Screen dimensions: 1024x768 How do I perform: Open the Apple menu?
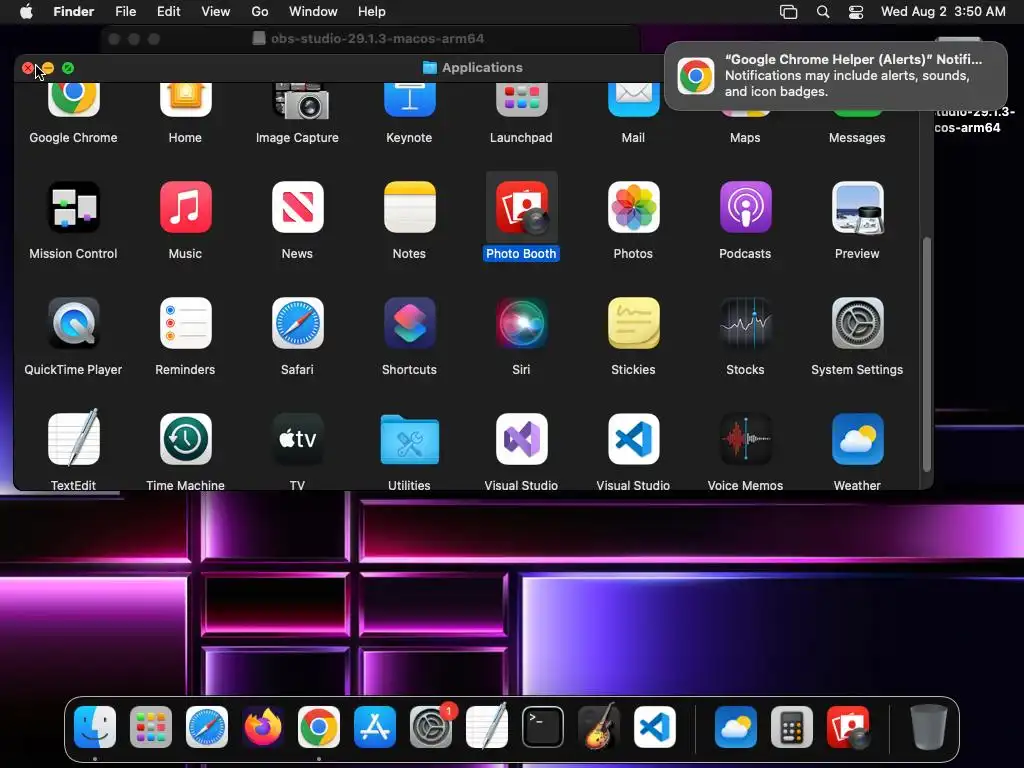point(26,12)
